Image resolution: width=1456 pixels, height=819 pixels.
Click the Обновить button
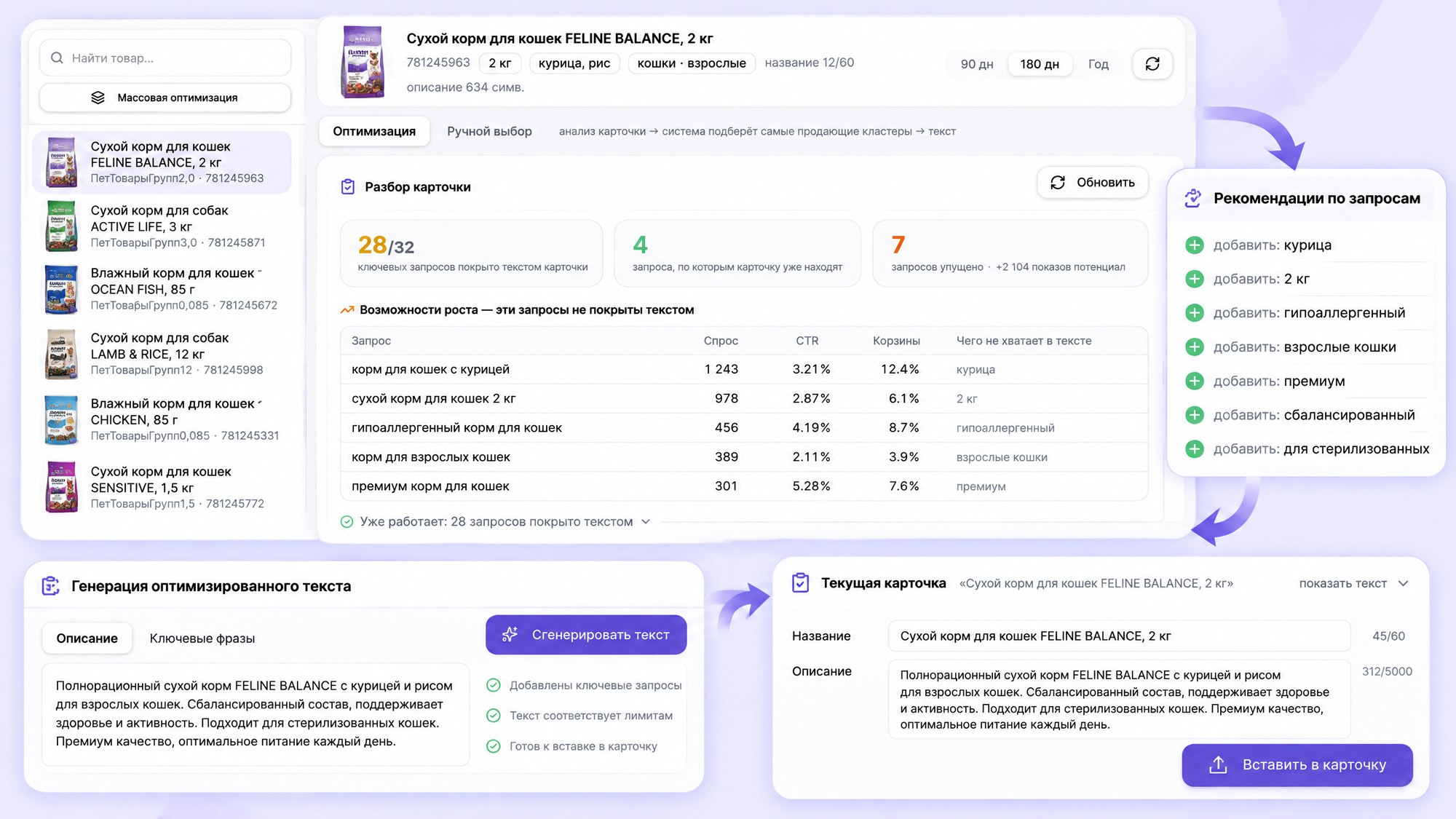[1093, 183]
